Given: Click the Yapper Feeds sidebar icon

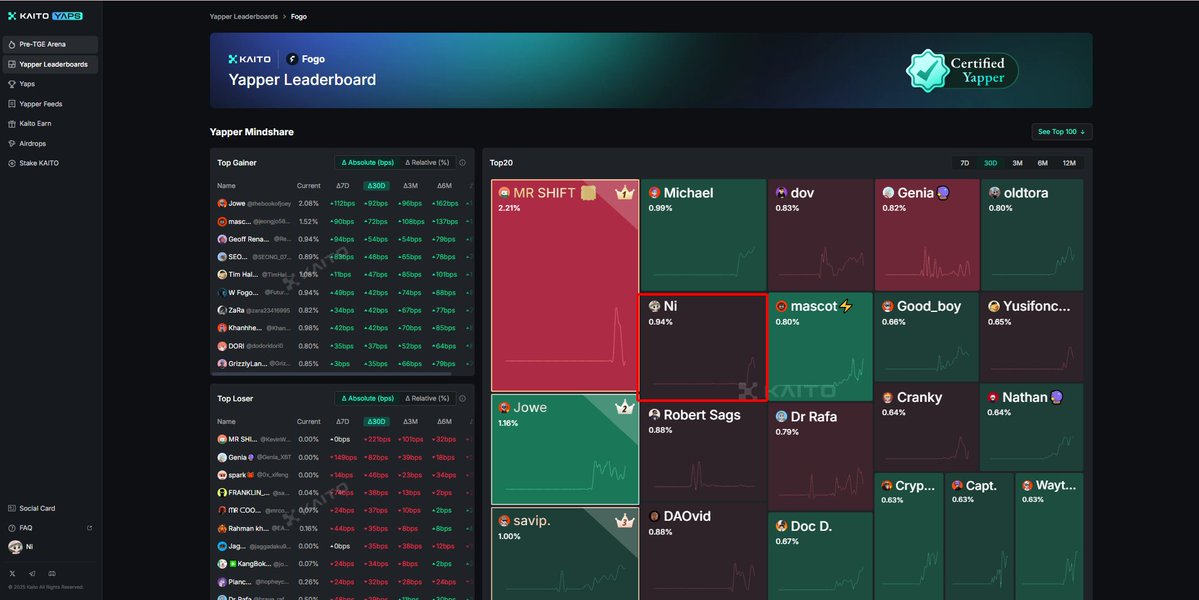Looking at the screenshot, I should click(11, 104).
